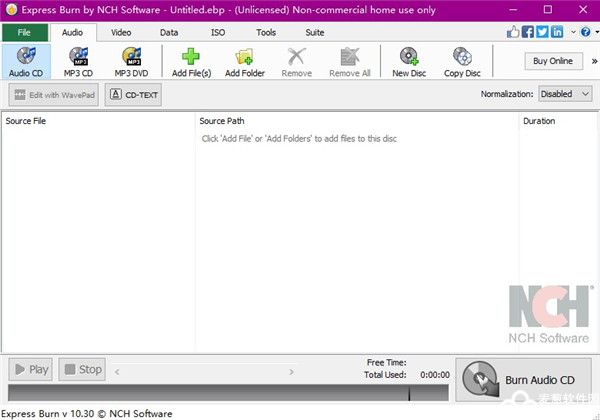The image size is (600, 420).
Task: Expand the Help menu arrow
Action: (x=597, y=32)
